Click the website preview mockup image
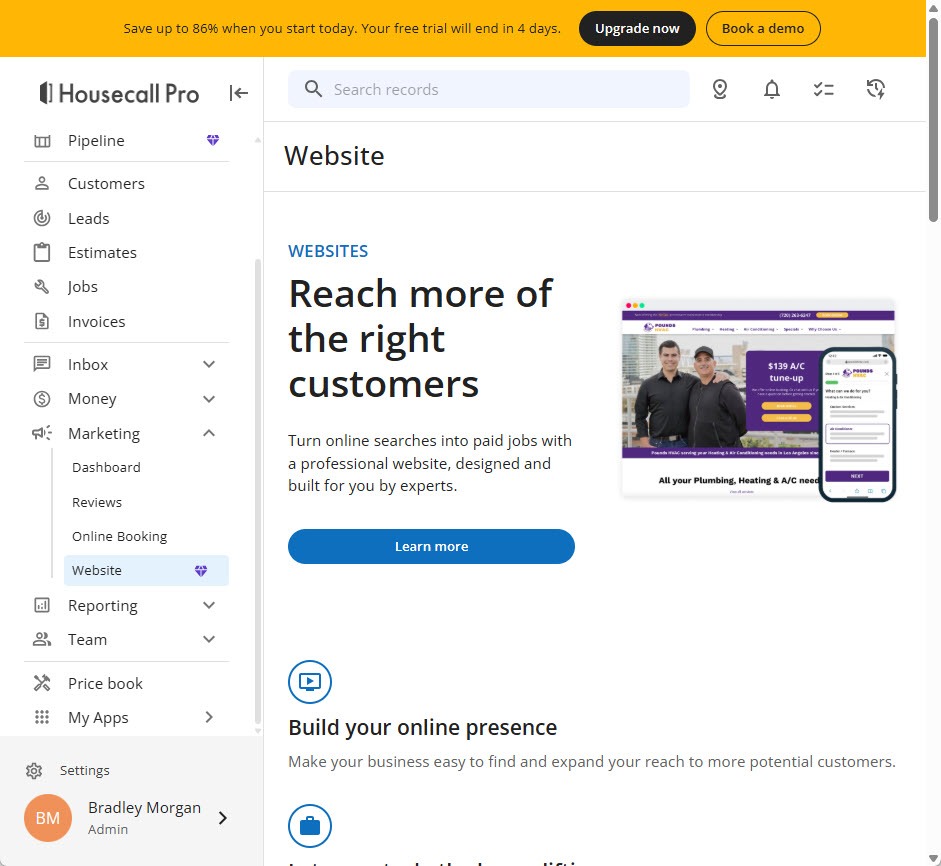Screen dimensions: 941x866 (x=758, y=399)
